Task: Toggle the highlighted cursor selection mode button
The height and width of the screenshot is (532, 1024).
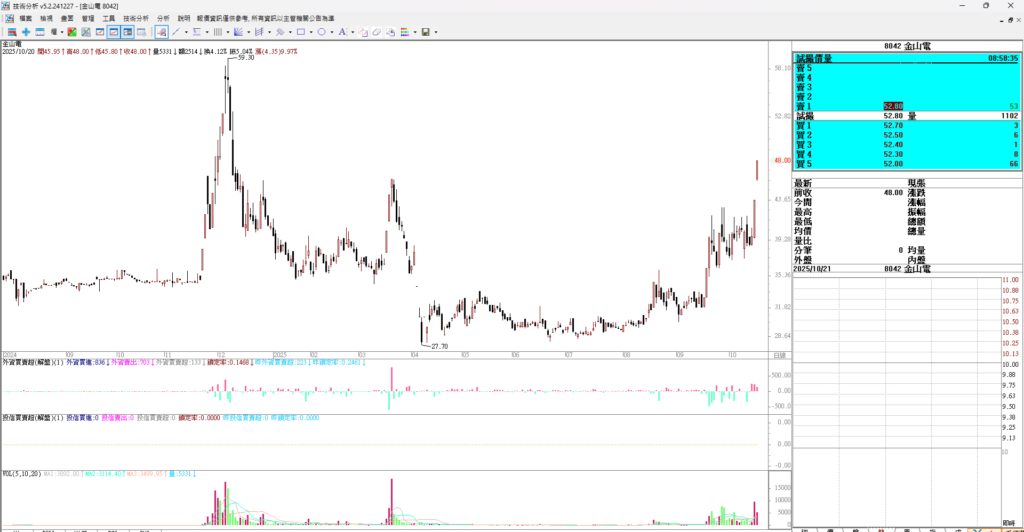Action: click(x=161, y=32)
